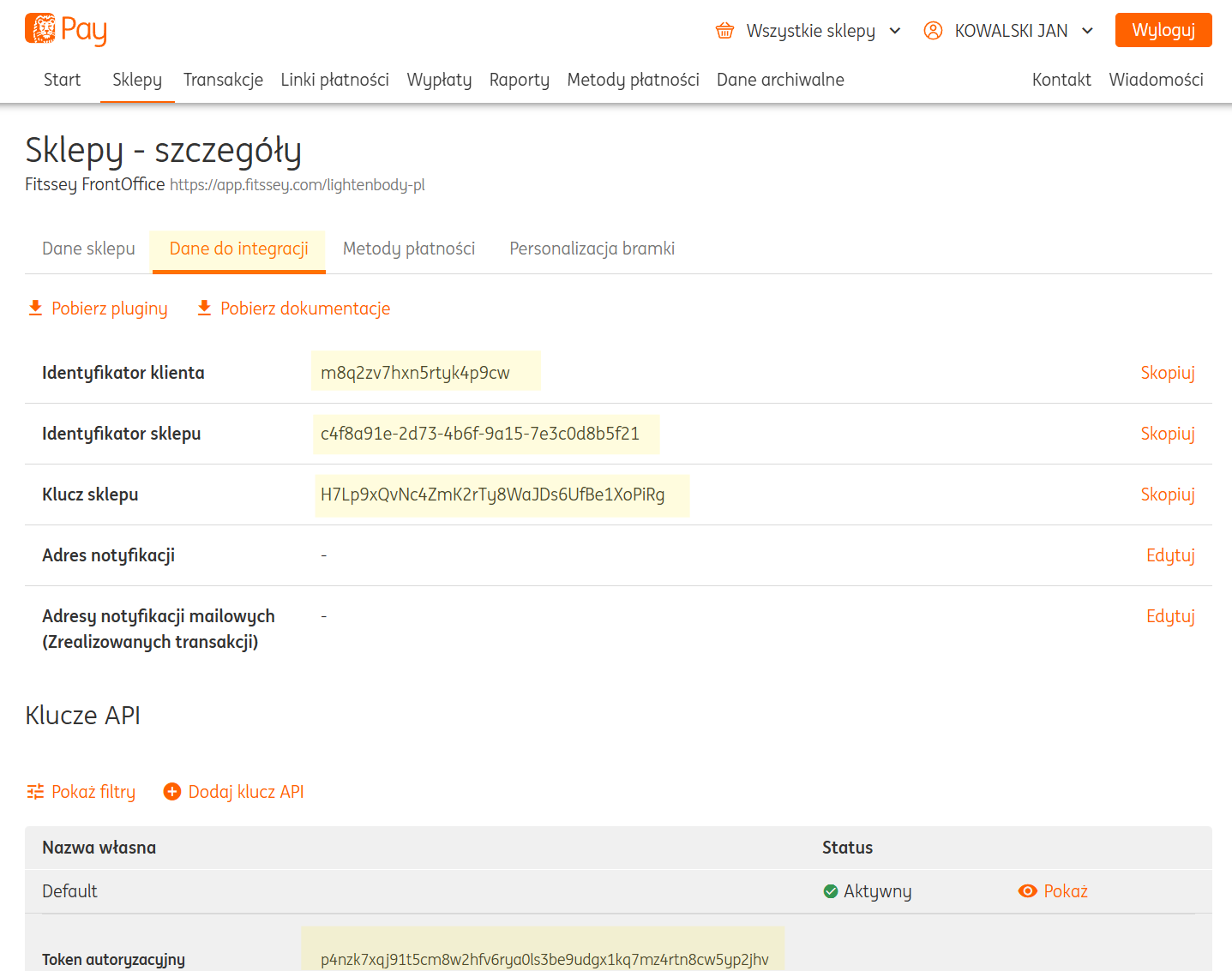Screen dimensions: 1232x971
Task: Click the user profile icon
Action: pos(933,31)
